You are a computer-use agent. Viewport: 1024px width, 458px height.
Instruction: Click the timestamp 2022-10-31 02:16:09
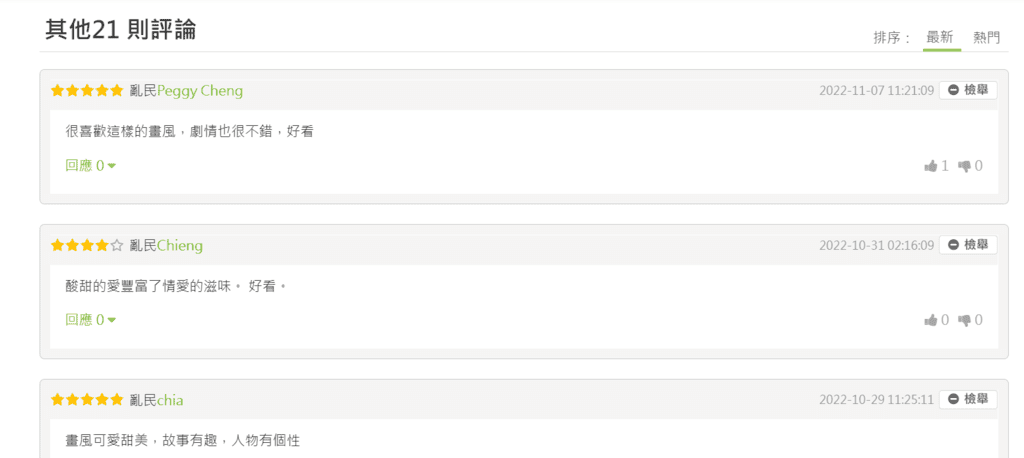[x=876, y=246]
